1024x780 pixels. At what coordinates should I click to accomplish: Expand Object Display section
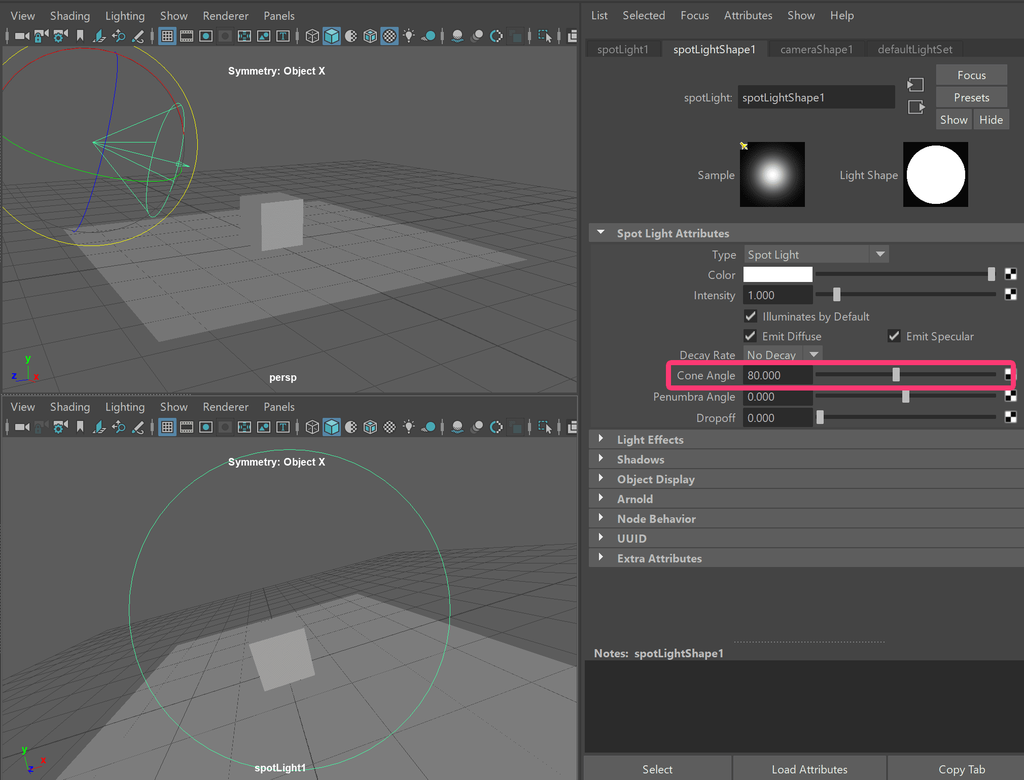(x=601, y=478)
